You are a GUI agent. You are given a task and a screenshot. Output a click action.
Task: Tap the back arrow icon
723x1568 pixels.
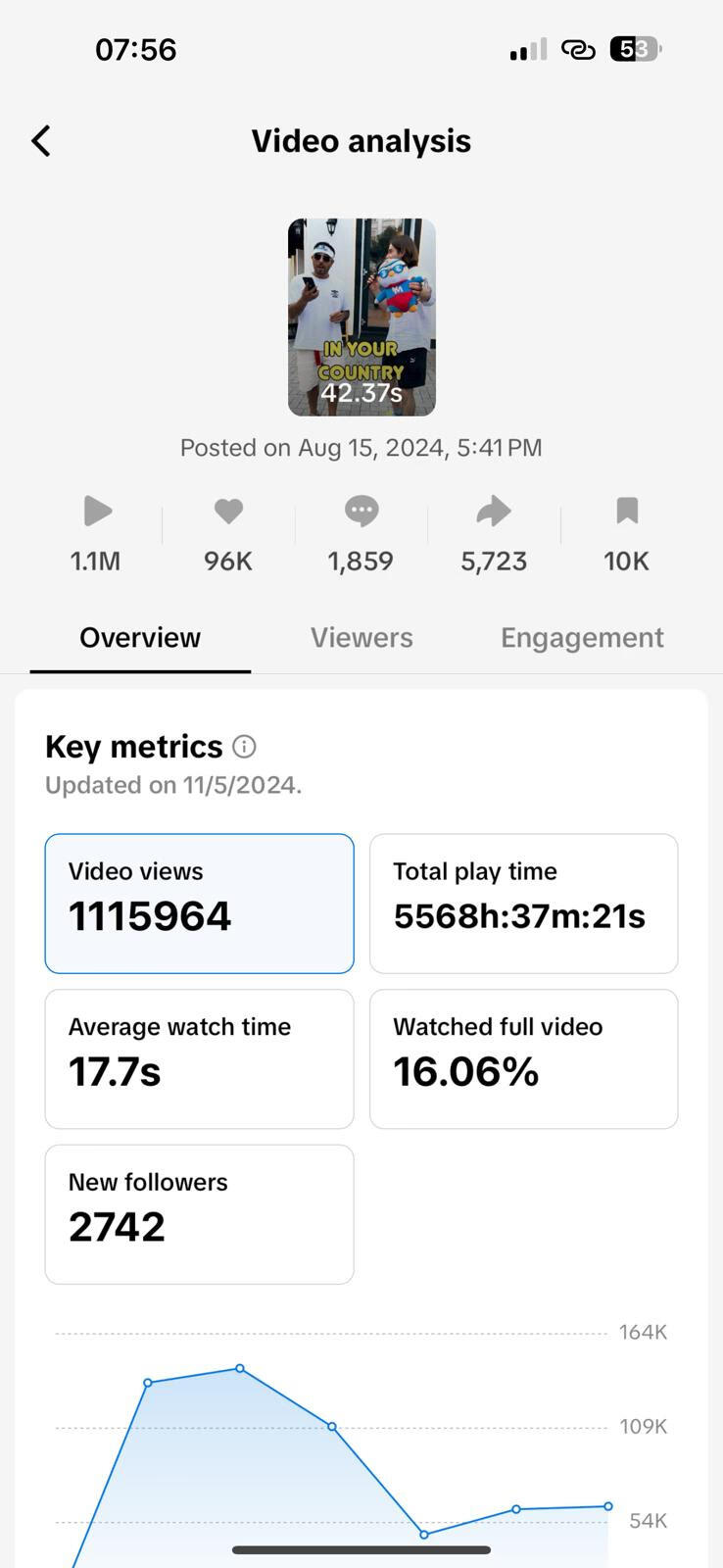click(x=41, y=141)
